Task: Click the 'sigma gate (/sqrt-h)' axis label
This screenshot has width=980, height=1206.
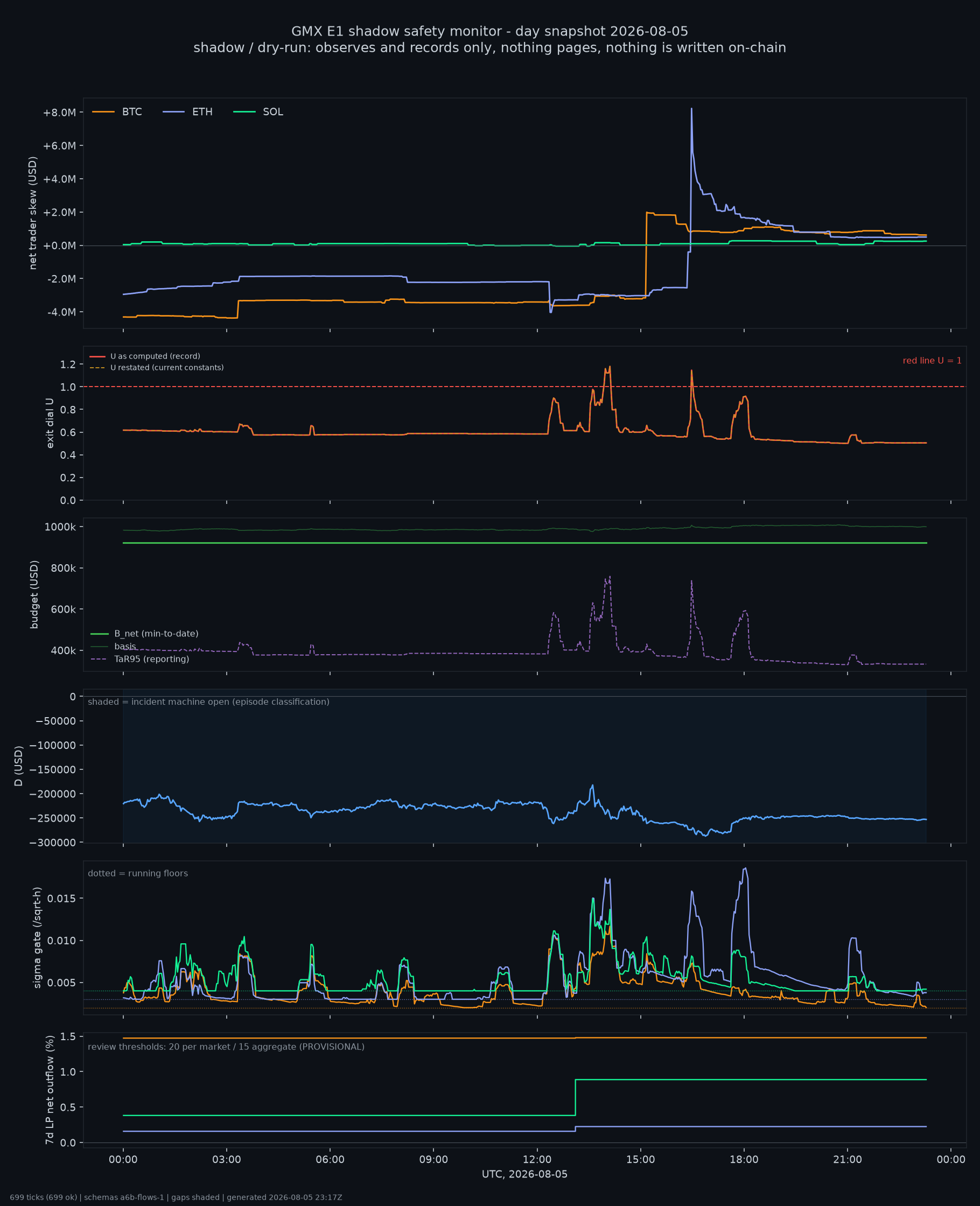Action: (37, 937)
